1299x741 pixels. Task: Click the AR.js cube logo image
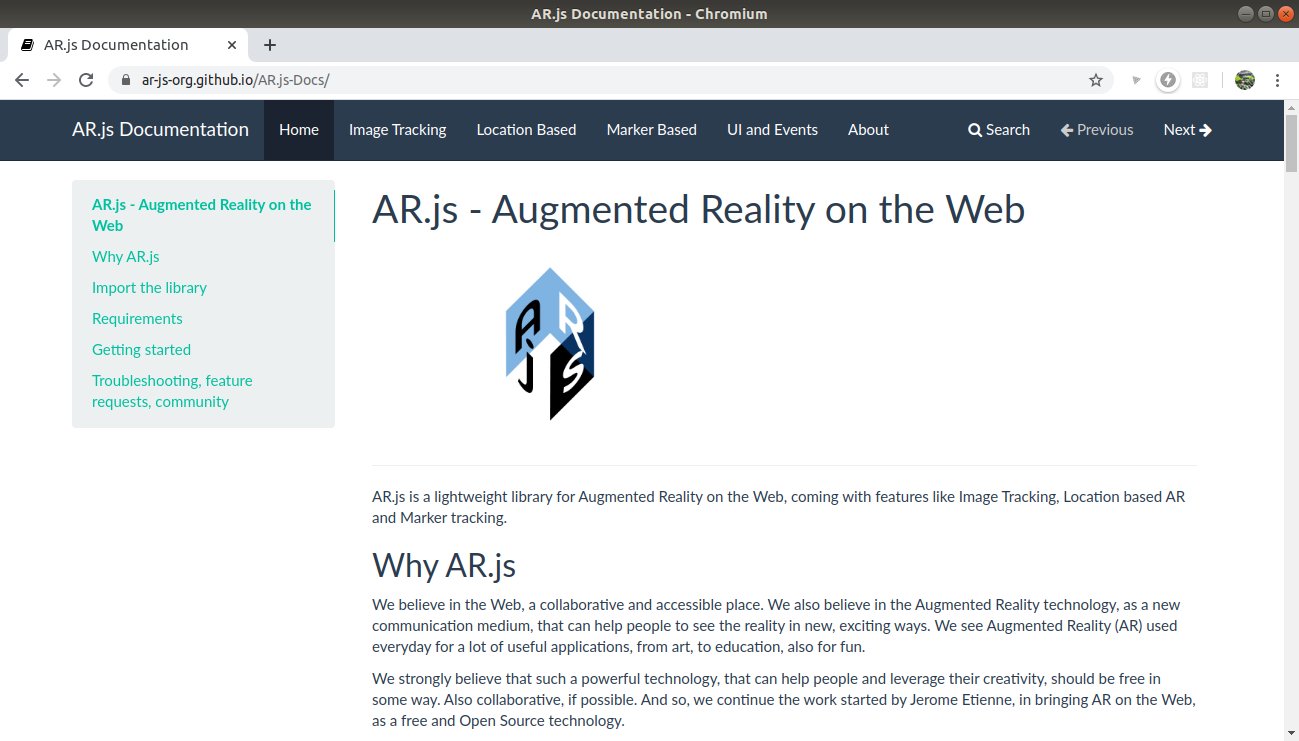550,343
